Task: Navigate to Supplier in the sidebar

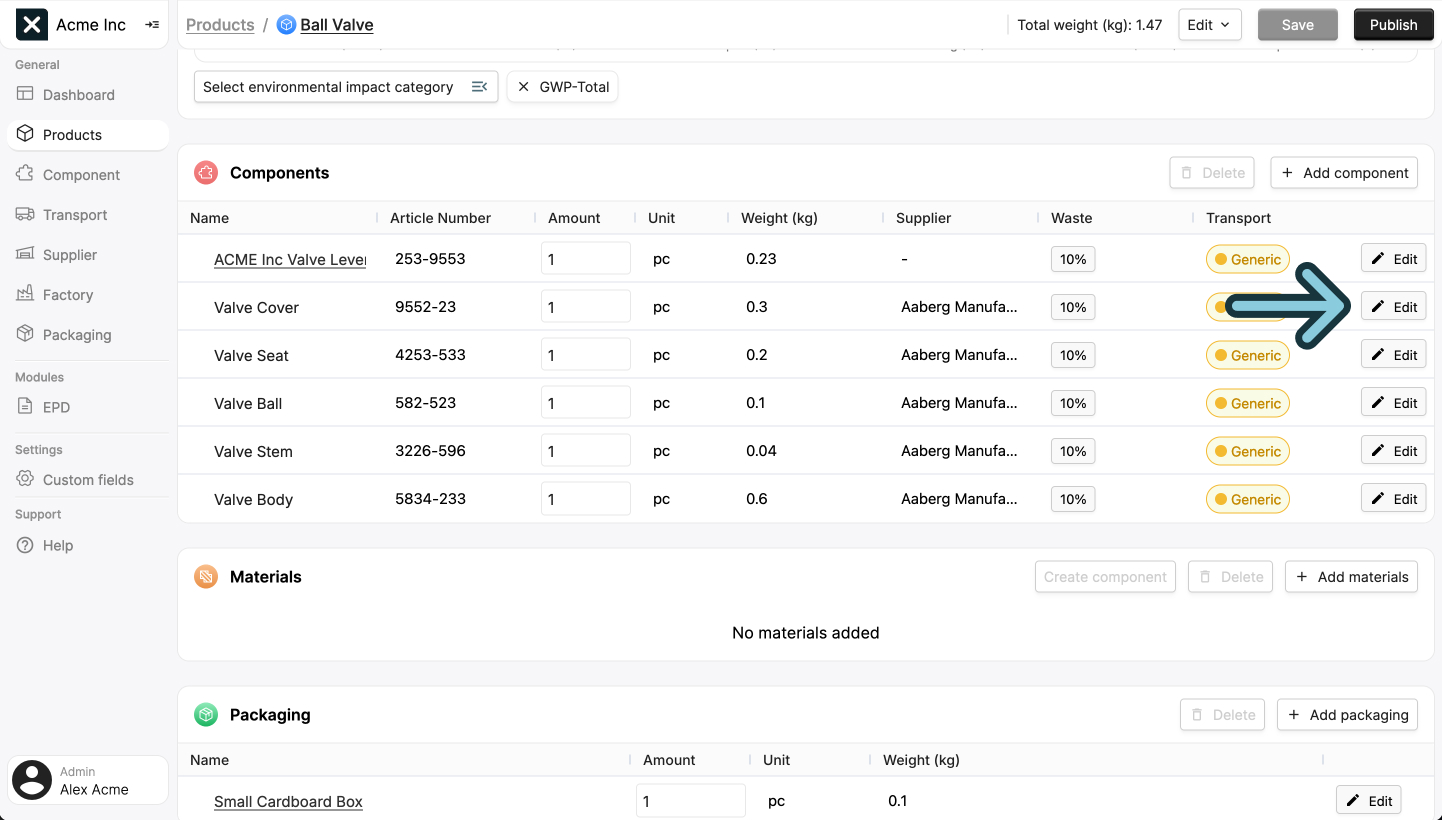Action: click(x=69, y=255)
